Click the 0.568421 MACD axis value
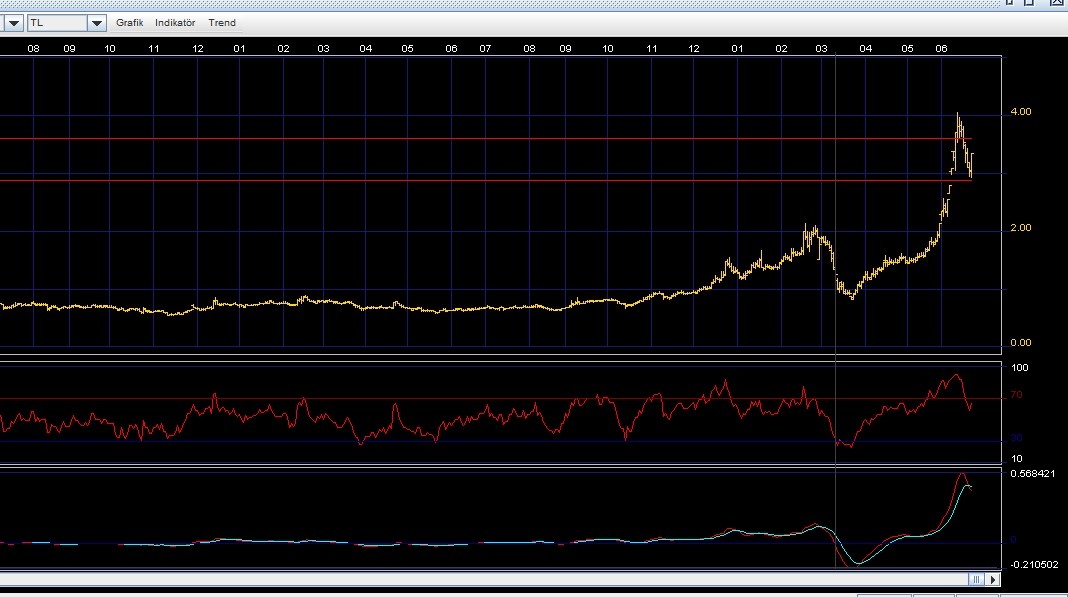Image resolution: width=1068 pixels, height=597 pixels. 1033,474
